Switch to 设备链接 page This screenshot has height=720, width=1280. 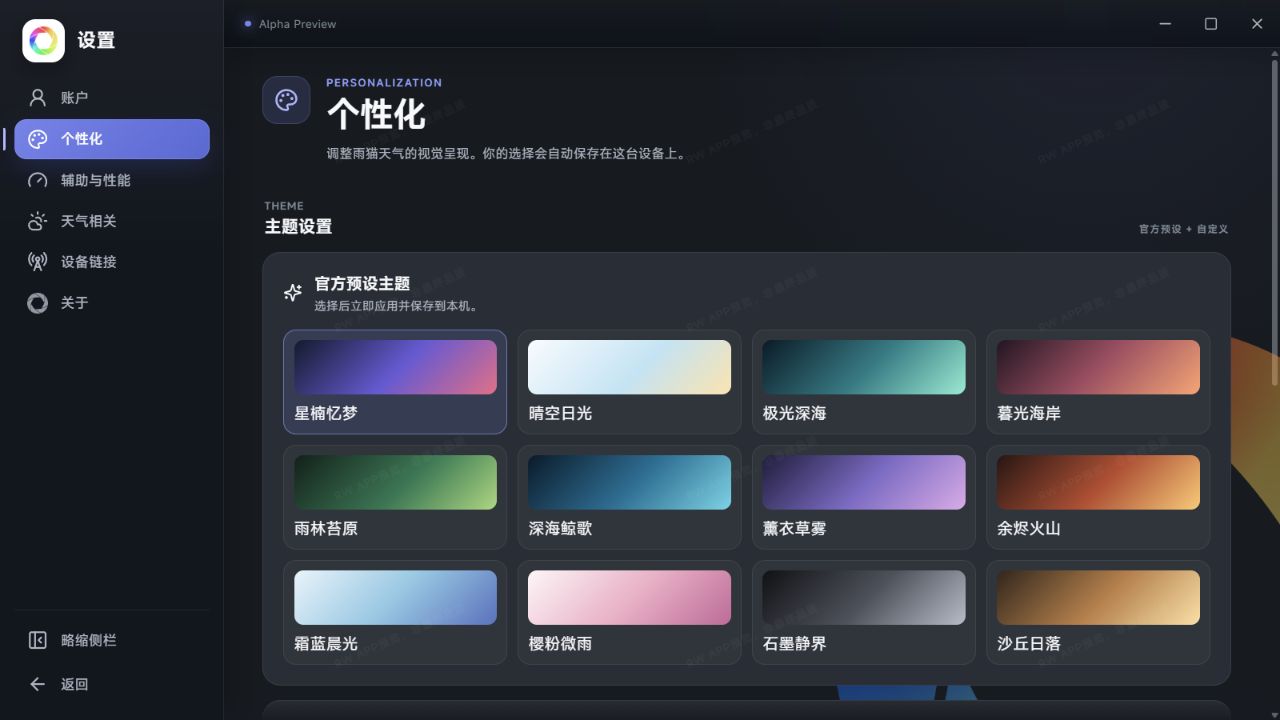click(x=112, y=262)
